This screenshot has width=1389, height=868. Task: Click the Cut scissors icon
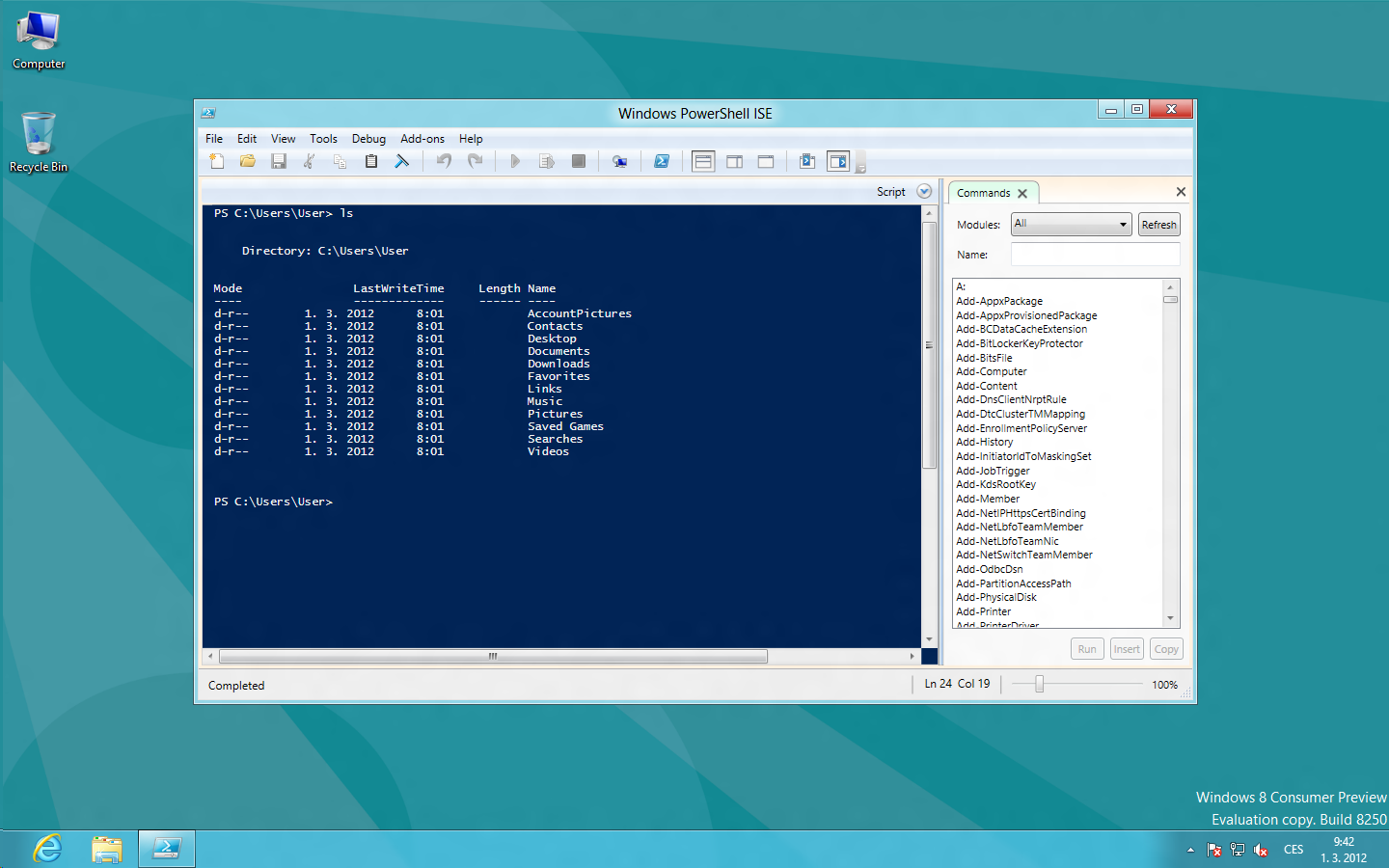[x=310, y=161]
